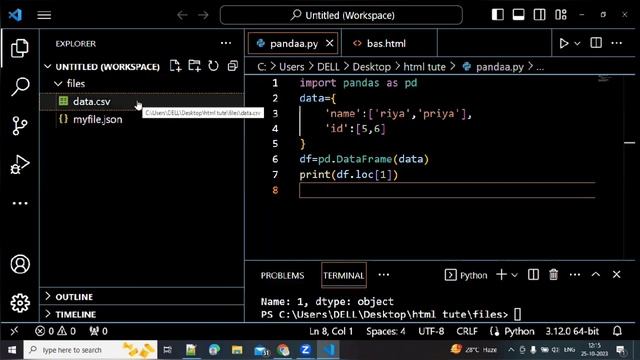
Task: Maximize the terminal panel size
Action: click(x=596, y=275)
